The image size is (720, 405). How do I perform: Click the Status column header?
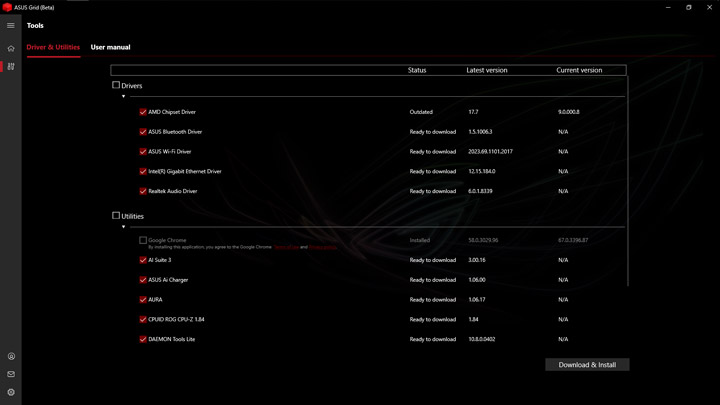pyautogui.click(x=417, y=70)
